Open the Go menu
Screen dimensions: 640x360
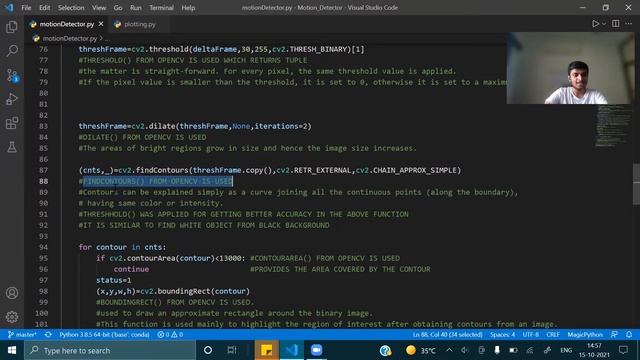[x=118, y=8]
